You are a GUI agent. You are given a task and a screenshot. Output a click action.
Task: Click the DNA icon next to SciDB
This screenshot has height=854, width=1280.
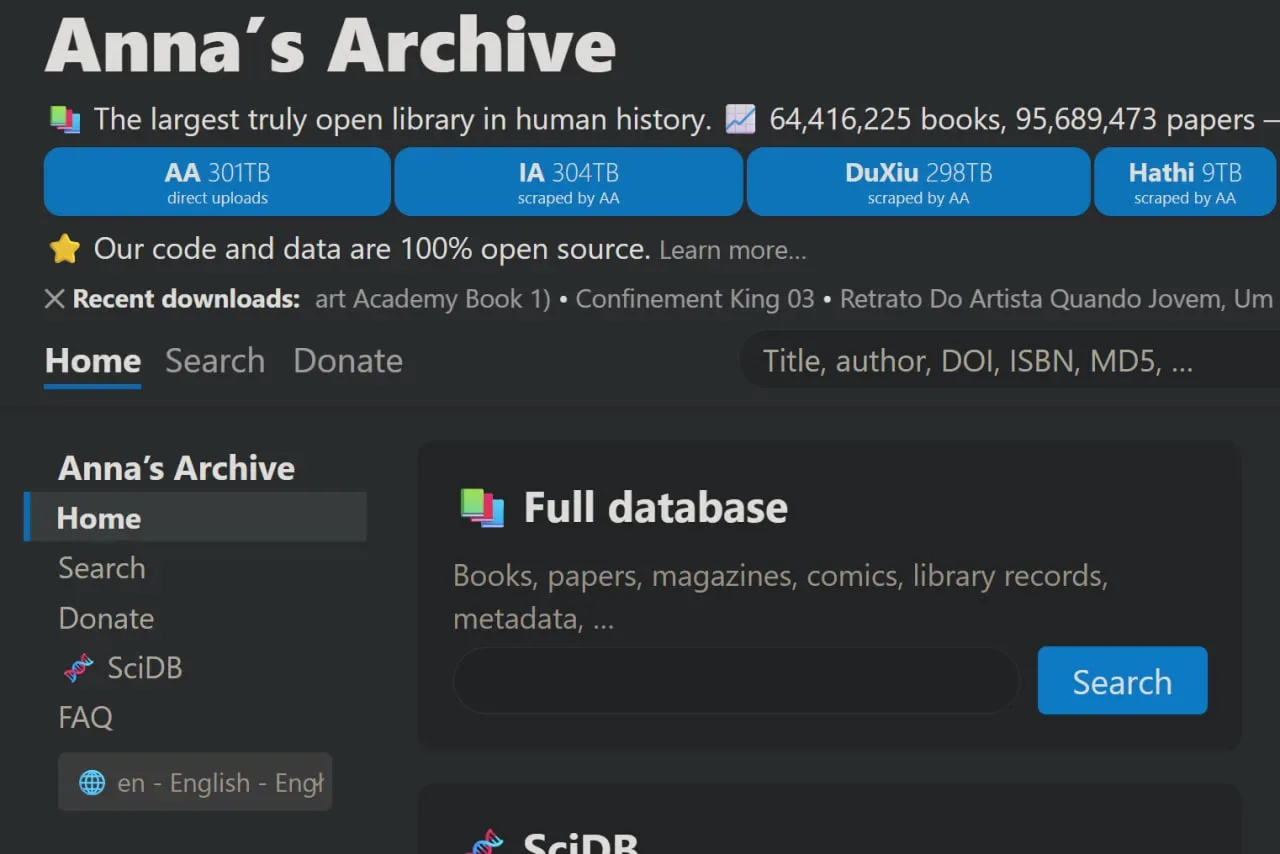tap(78, 668)
